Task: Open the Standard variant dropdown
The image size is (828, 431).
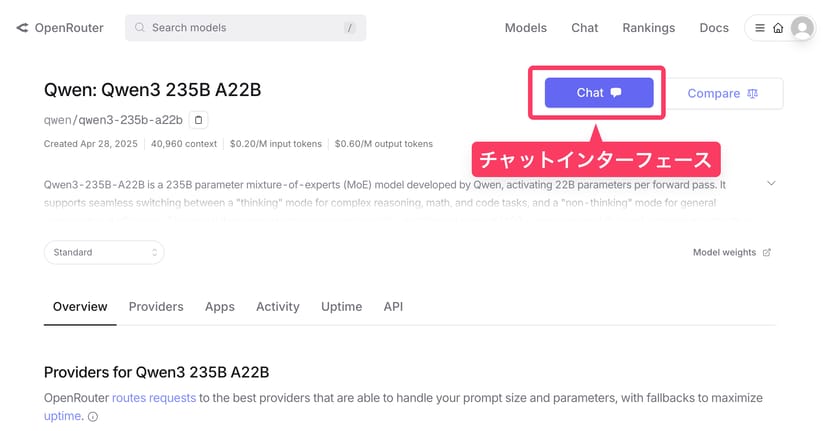Action: pyautogui.click(x=104, y=253)
